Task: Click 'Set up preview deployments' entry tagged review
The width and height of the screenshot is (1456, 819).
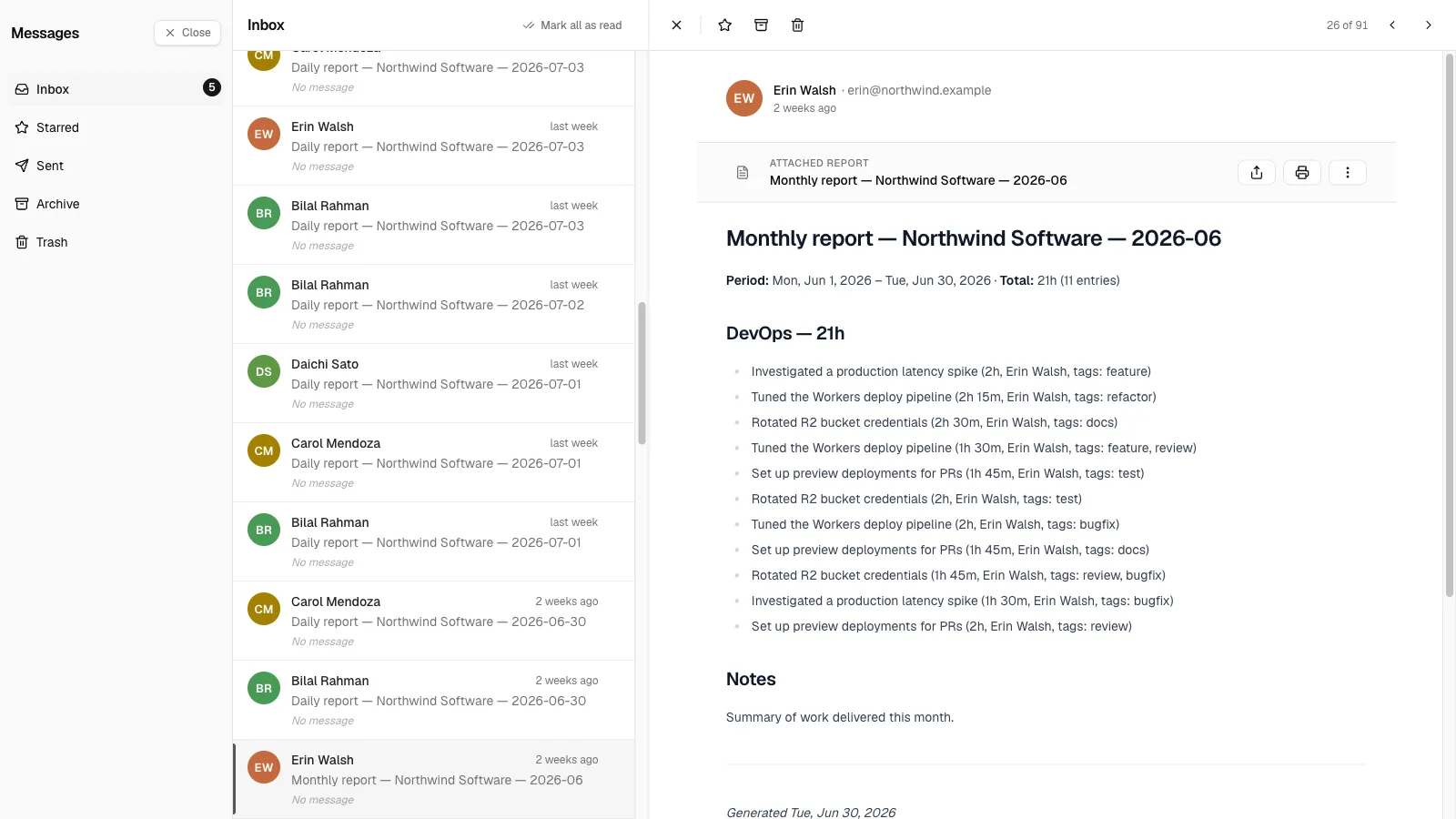Action: (x=942, y=626)
